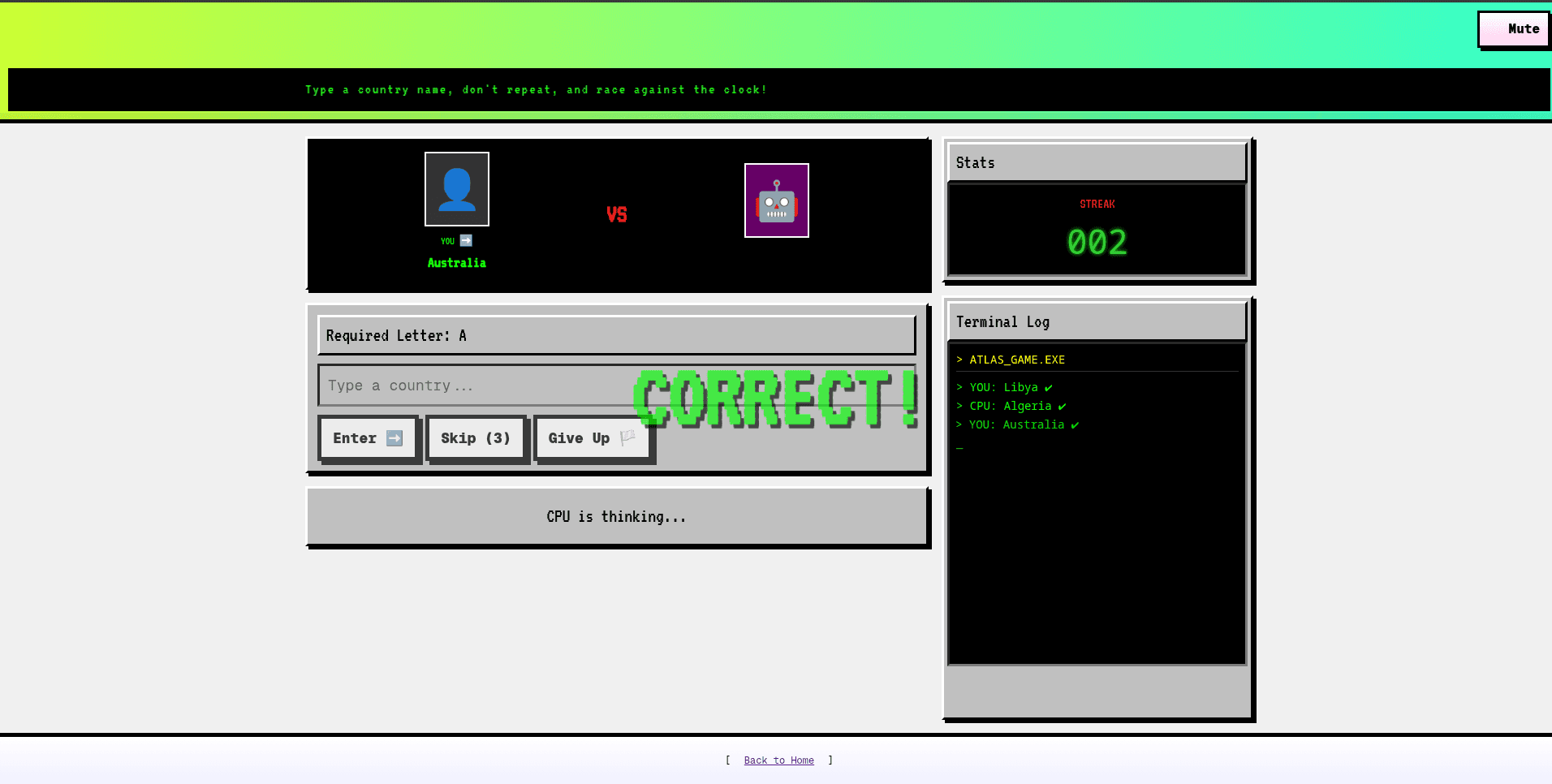This screenshot has width=1552, height=784.
Task: Click the checkmark after Algeria log entry
Action: pyautogui.click(x=1062, y=407)
